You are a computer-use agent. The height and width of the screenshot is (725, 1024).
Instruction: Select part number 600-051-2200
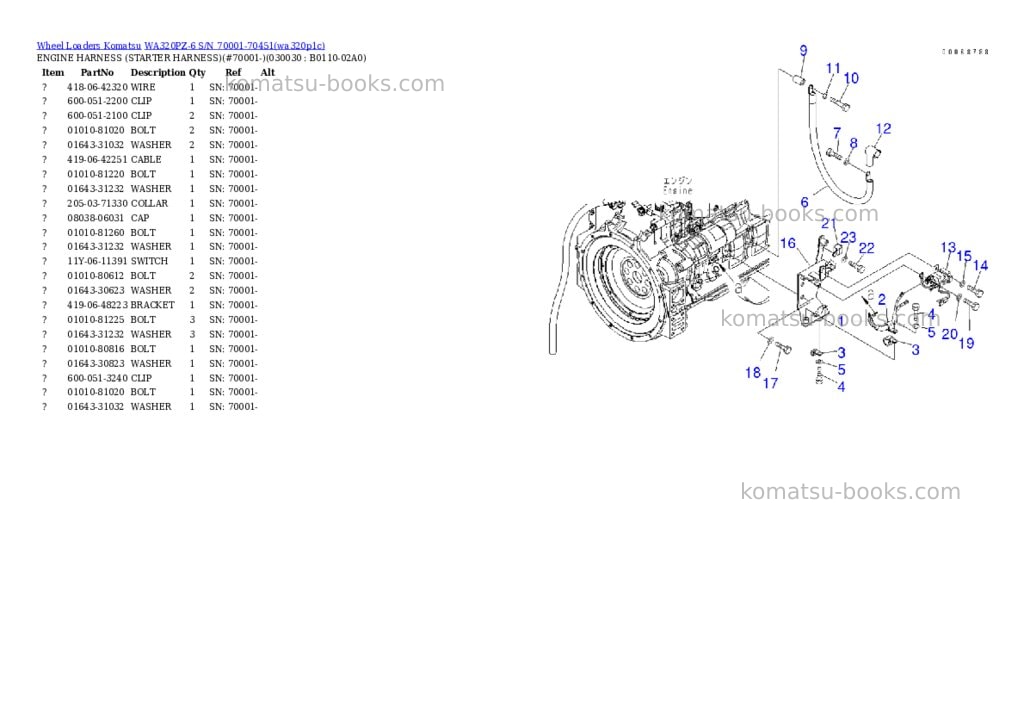click(x=97, y=101)
